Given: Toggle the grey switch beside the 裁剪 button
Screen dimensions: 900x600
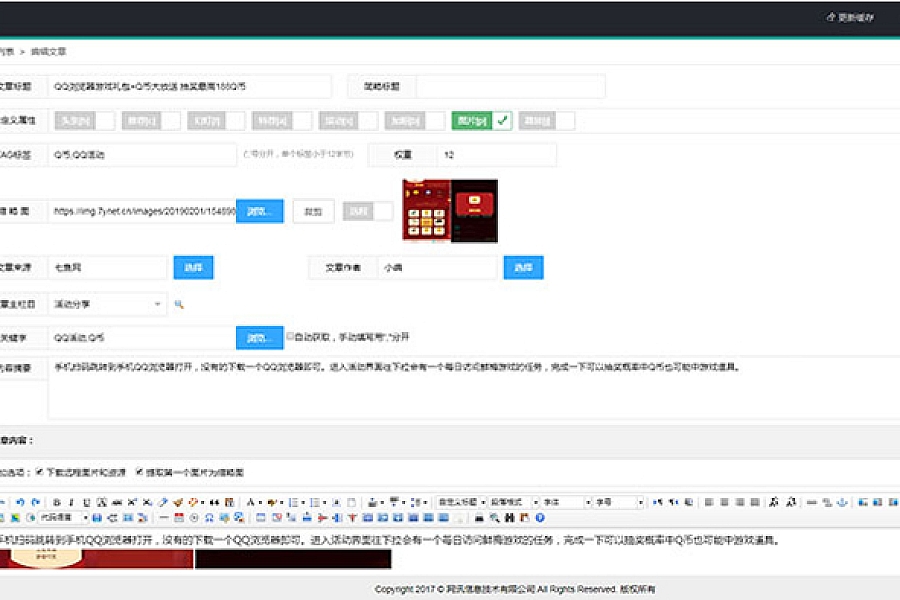Looking at the screenshot, I should (368, 211).
